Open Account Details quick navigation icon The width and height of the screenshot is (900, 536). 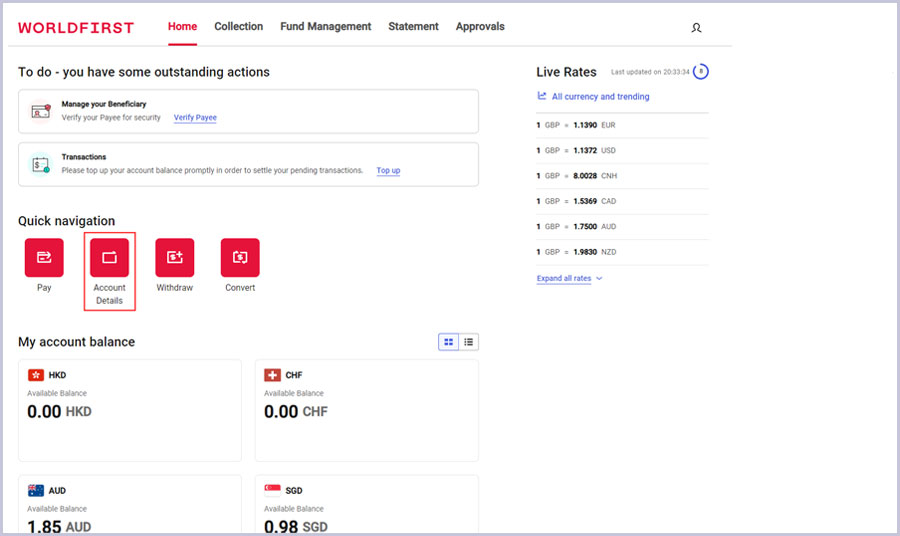pyautogui.click(x=109, y=258)
